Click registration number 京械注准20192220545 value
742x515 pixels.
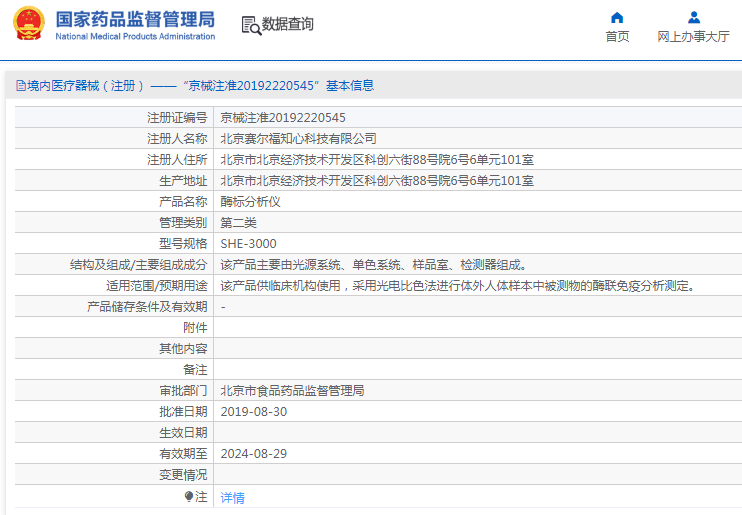coord(283,118)
